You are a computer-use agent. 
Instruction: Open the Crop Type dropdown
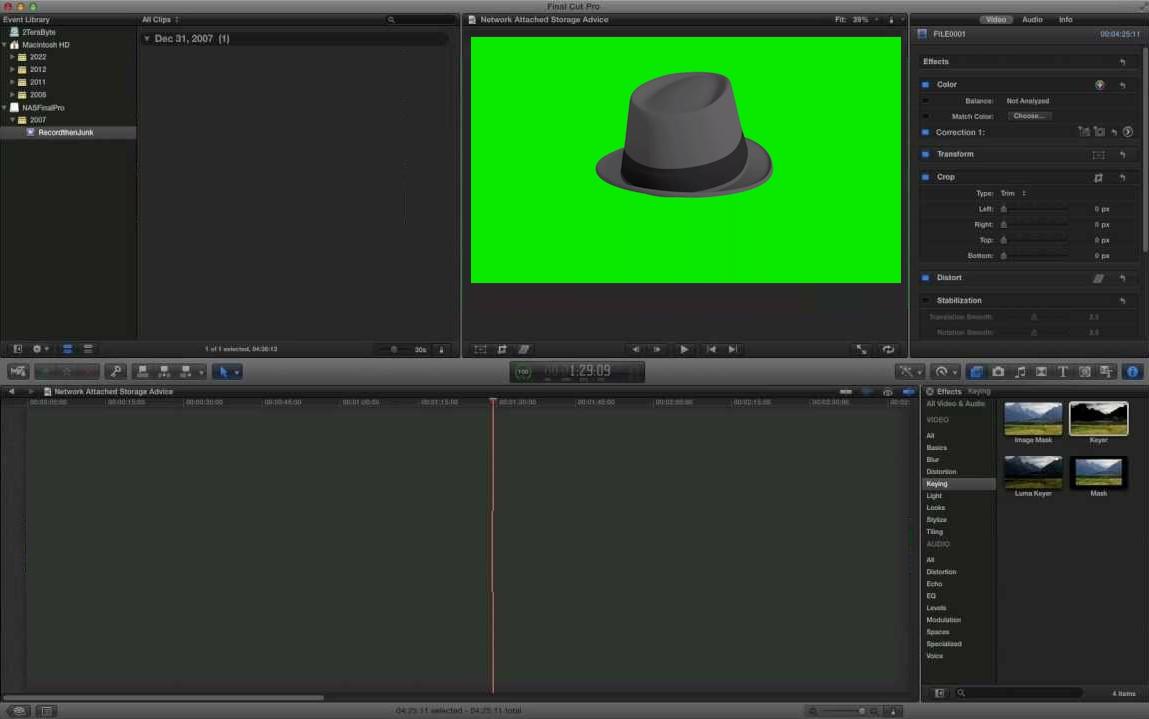(x=1013, y=193)
